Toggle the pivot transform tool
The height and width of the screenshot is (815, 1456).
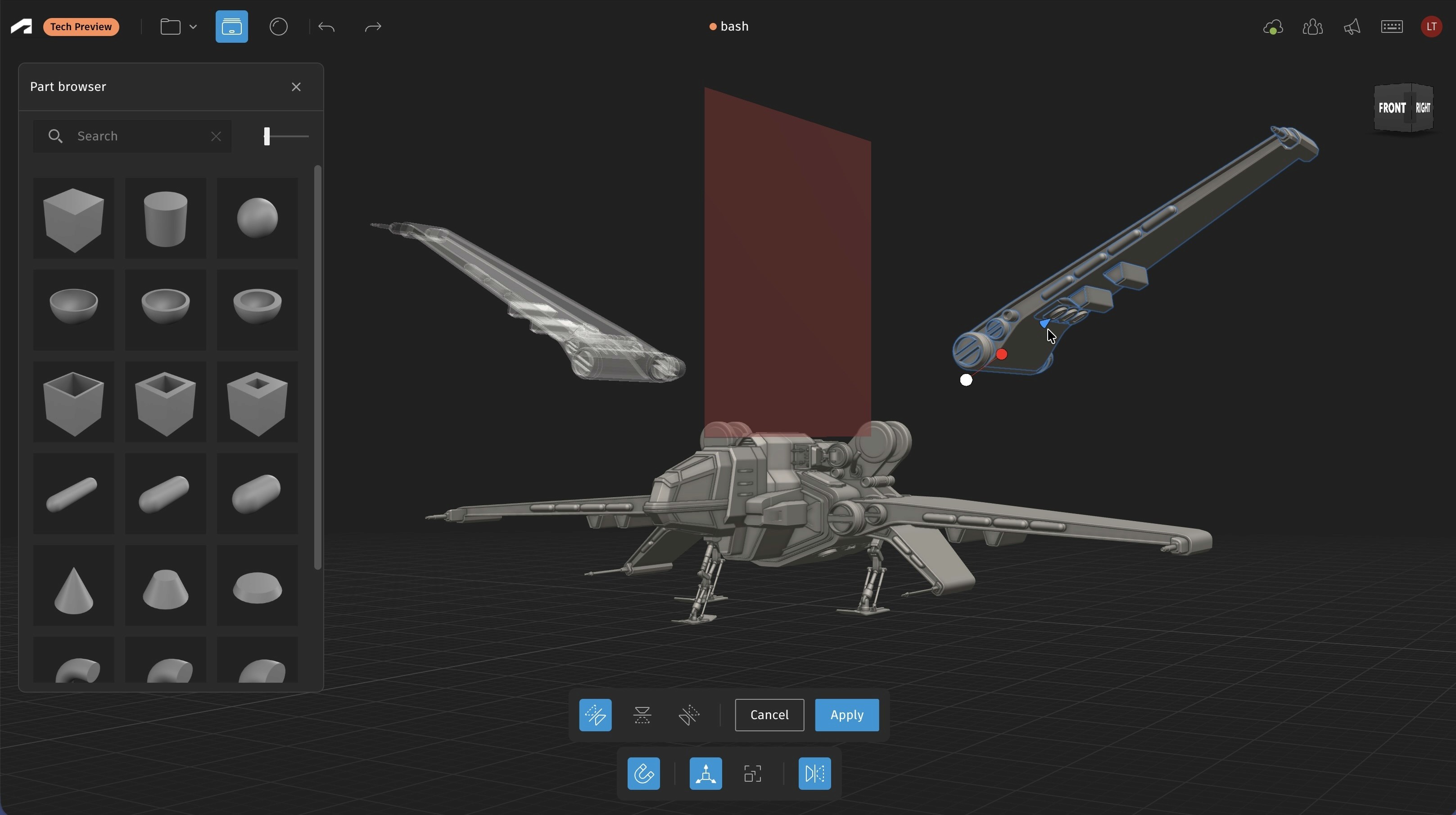(706, 774)
